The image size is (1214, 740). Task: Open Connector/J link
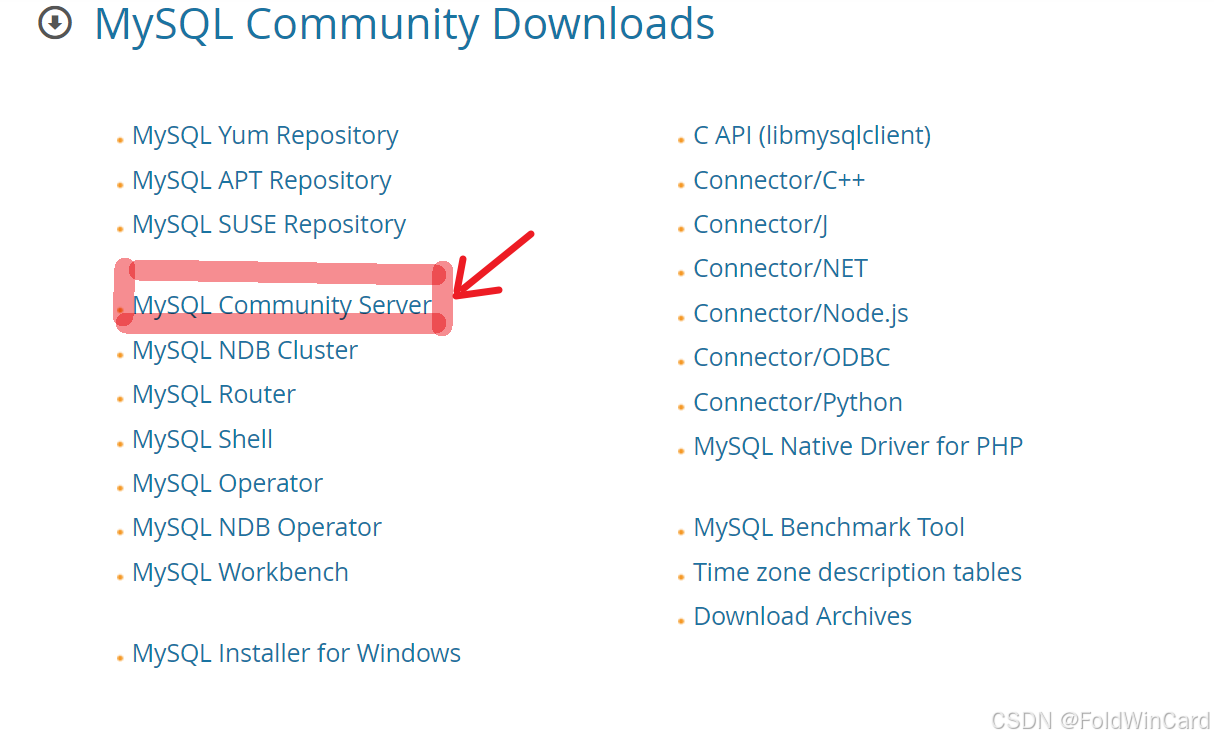click(761, 225)
